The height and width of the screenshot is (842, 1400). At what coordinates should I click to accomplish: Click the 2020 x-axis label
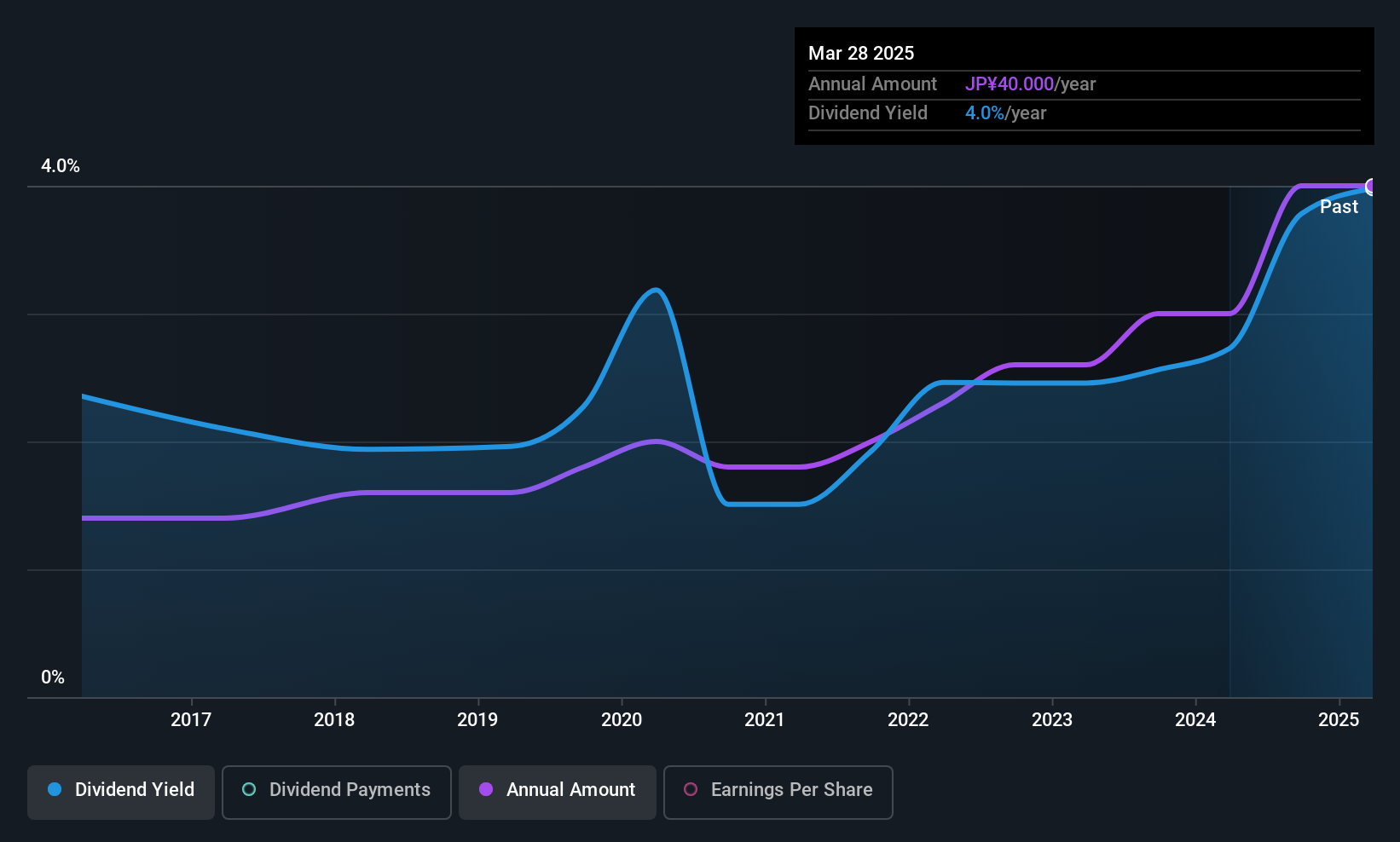(x=622, y=720)
